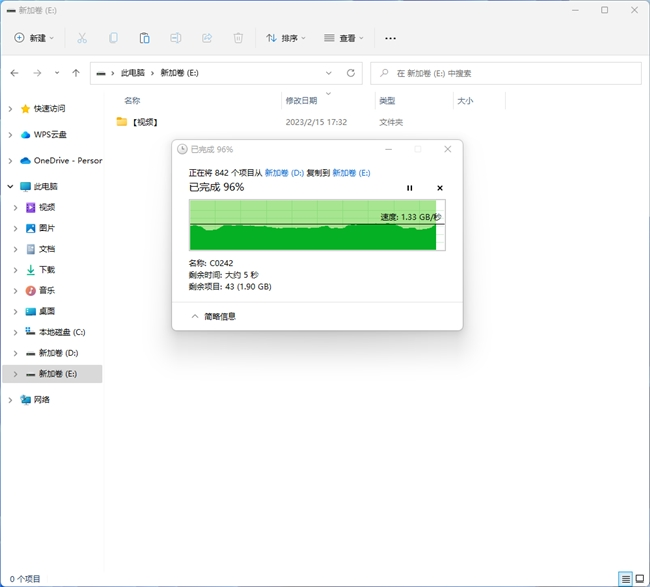Screen dimensions: 650x587
Task: Click the 新建 new item button
Action: [34, 38]
